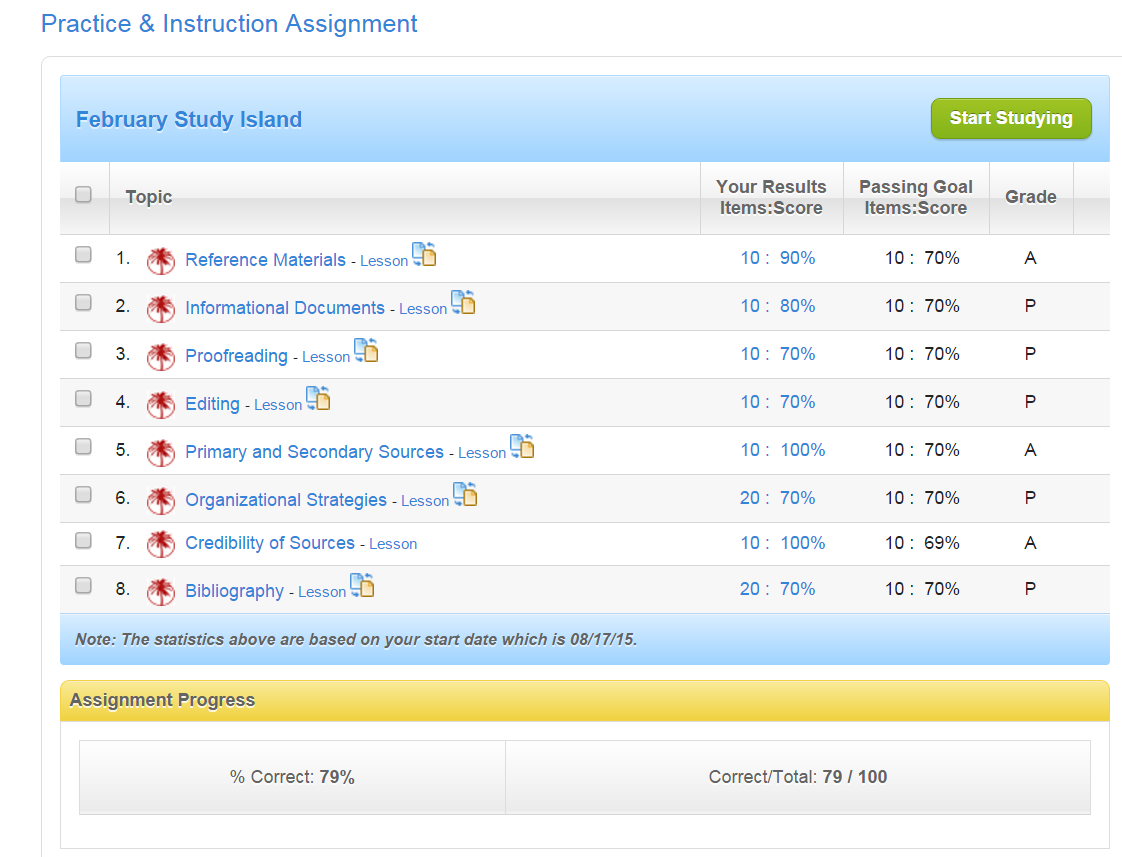
Task: Open the Proofreading topic link
Action: coord(236,356)
